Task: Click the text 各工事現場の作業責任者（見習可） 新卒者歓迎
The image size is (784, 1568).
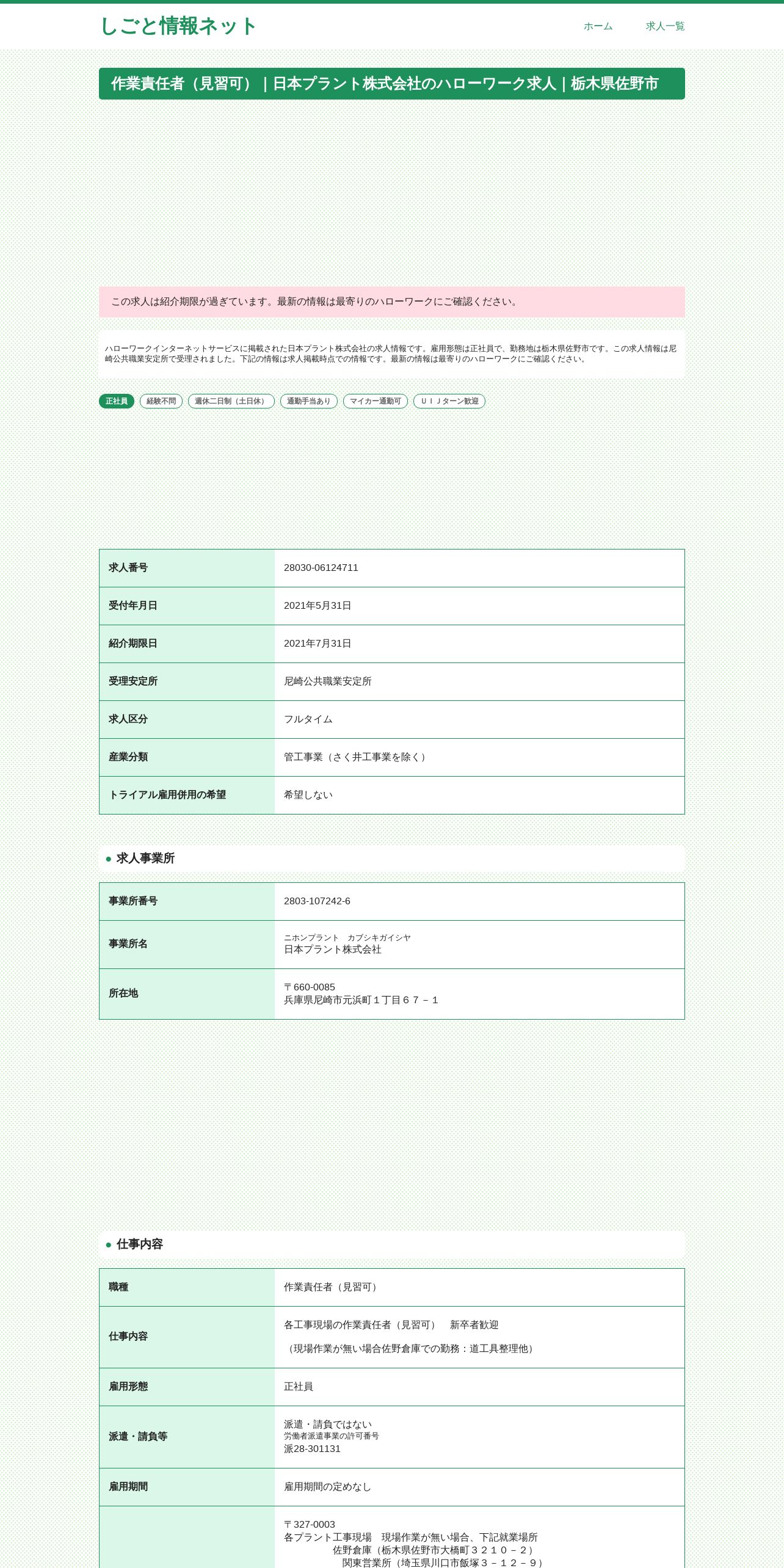Action: [391, 1325]
